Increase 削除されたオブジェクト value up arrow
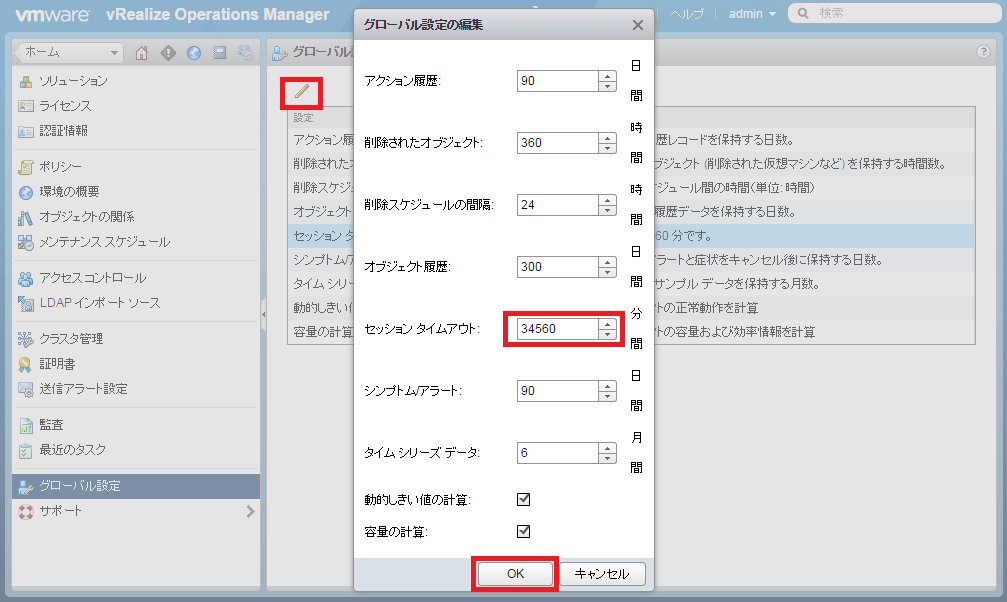Viewport: 1007px width, 602px height. tap(607, 137)
